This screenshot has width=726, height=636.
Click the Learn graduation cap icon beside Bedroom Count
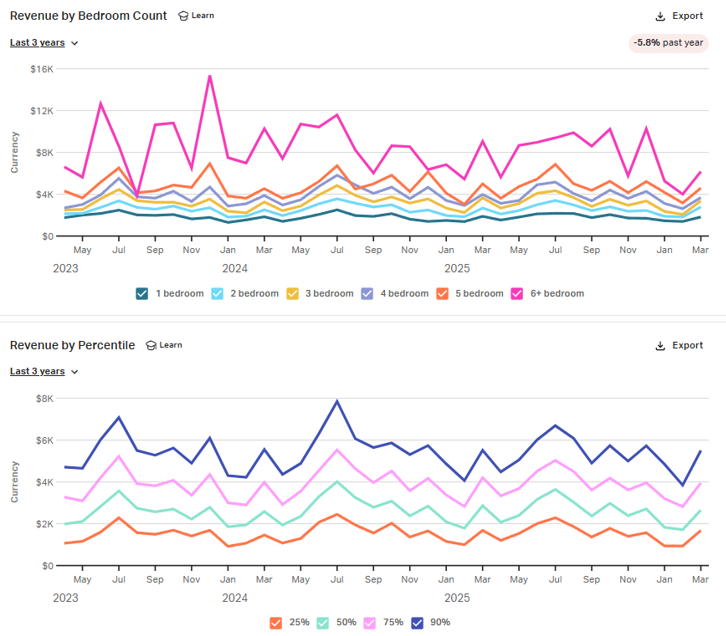[183, 16]
